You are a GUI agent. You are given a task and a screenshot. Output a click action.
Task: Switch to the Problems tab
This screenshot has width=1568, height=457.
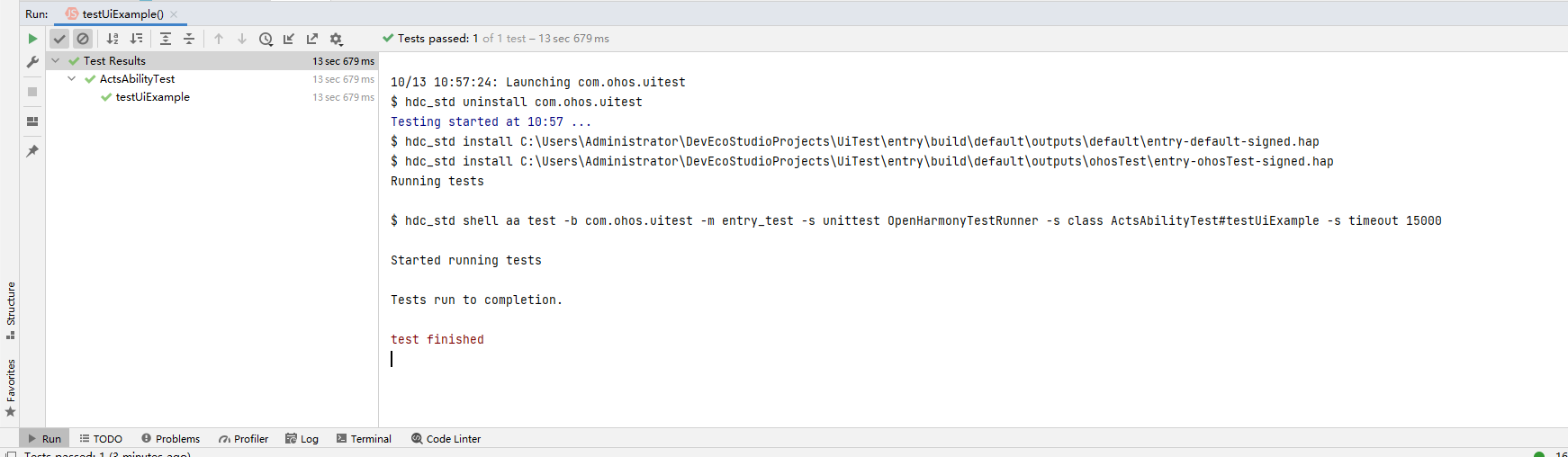coord(170,439)
